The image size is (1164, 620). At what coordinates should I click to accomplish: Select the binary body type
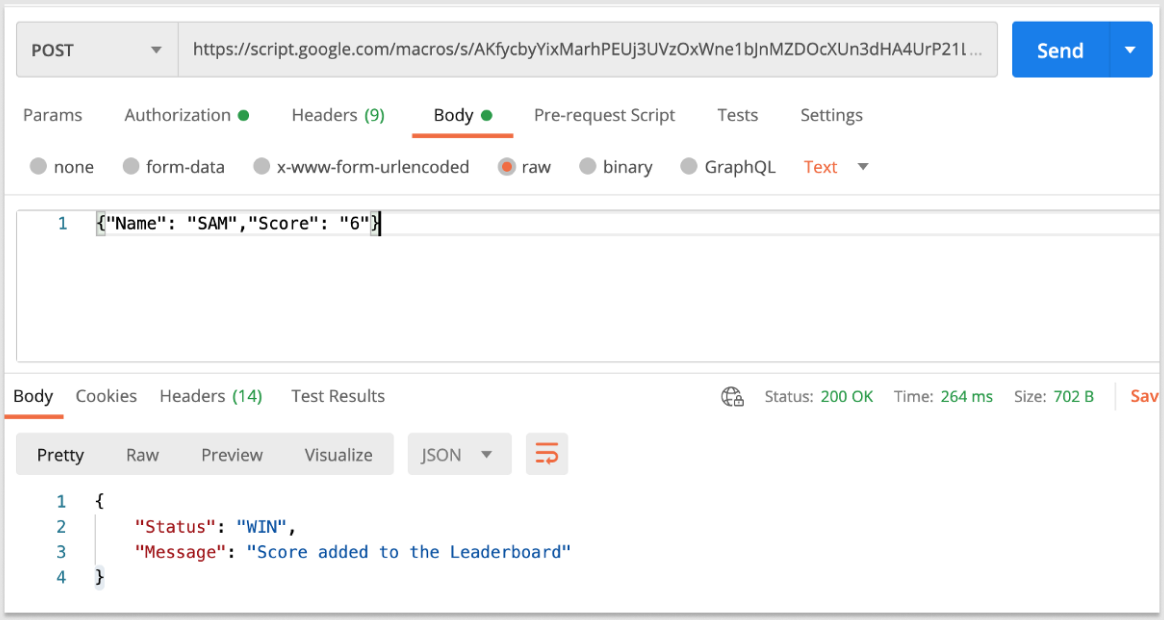[x=616, y=166]
